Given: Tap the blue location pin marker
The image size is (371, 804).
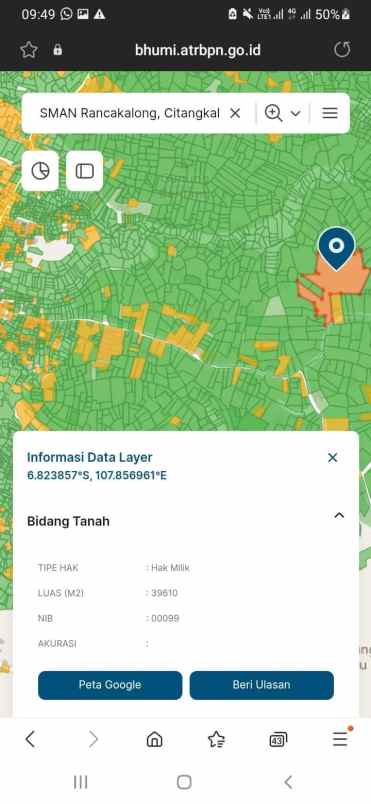Looking at the screenshot, I should (337, 249).
